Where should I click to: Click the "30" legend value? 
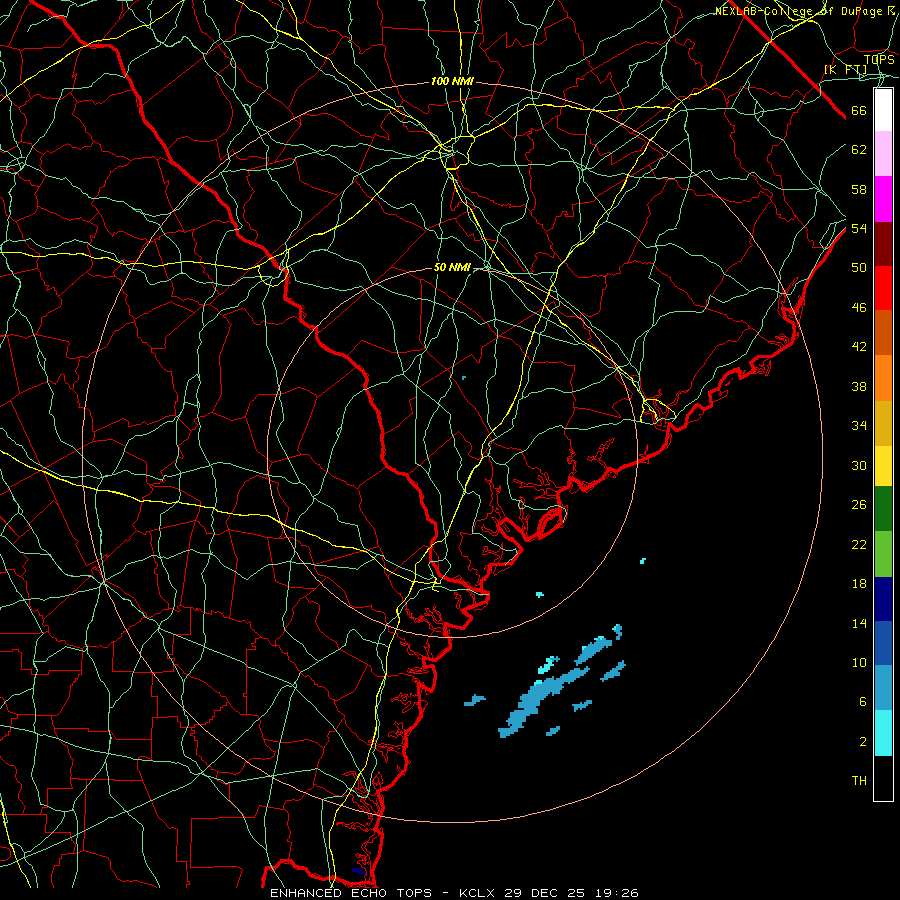[859, 465]
